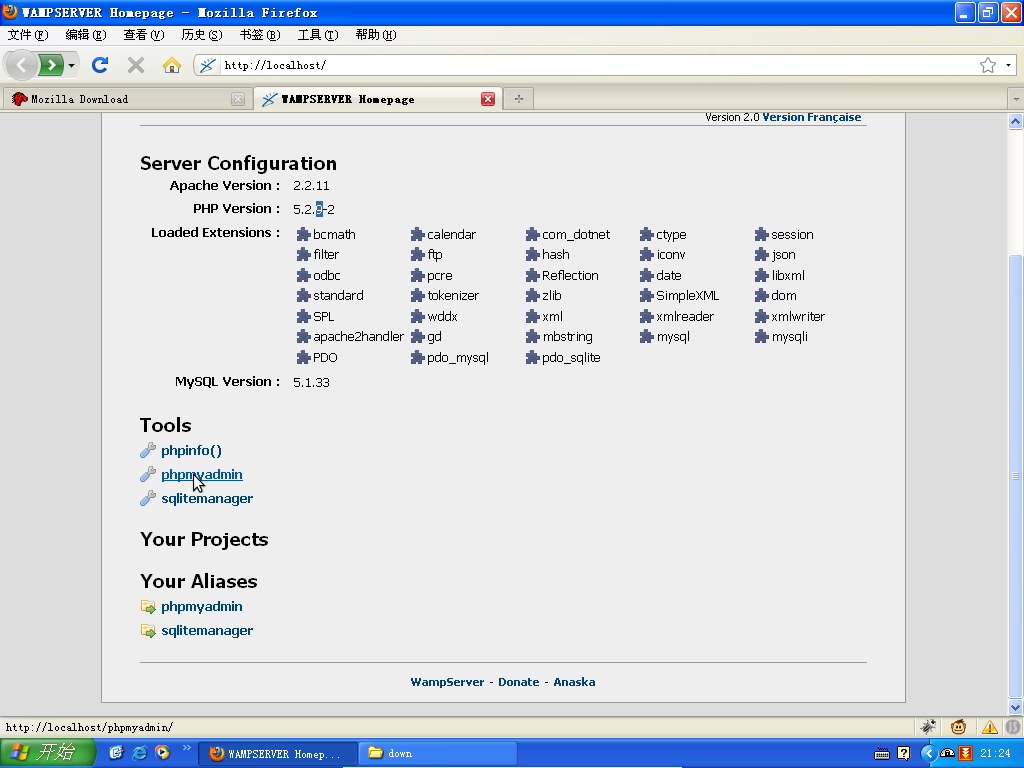This screenshot has height=768, width=1024.
Task: Reload the page with the Refresh icon
Action: point(100,65)
